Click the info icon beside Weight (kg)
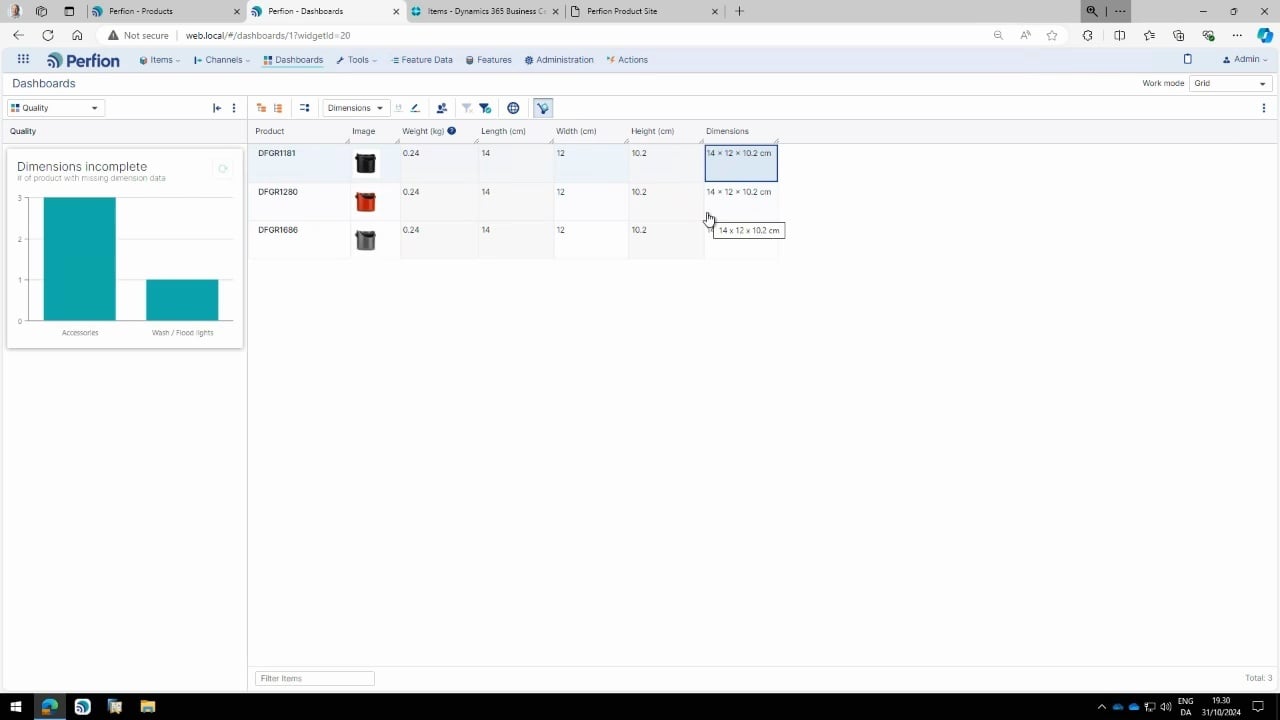The height and width of the screenshot is (720, 1280). [x=451, y=130]
